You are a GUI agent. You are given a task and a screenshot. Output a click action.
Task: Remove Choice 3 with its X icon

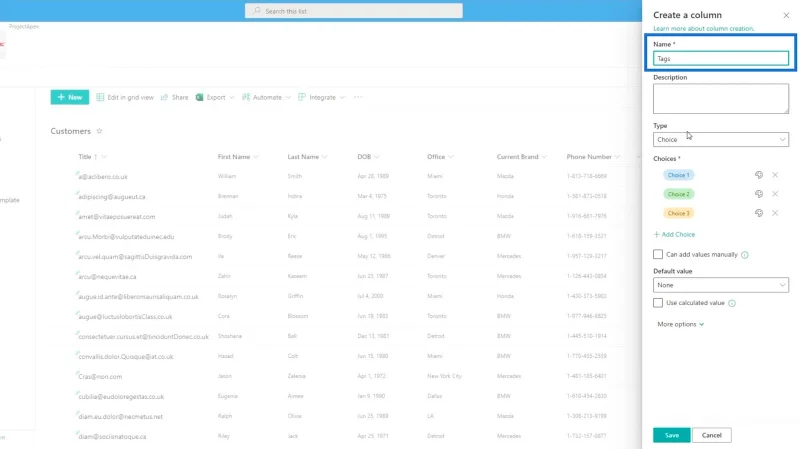pyautogui.click(x=775, y=213)
